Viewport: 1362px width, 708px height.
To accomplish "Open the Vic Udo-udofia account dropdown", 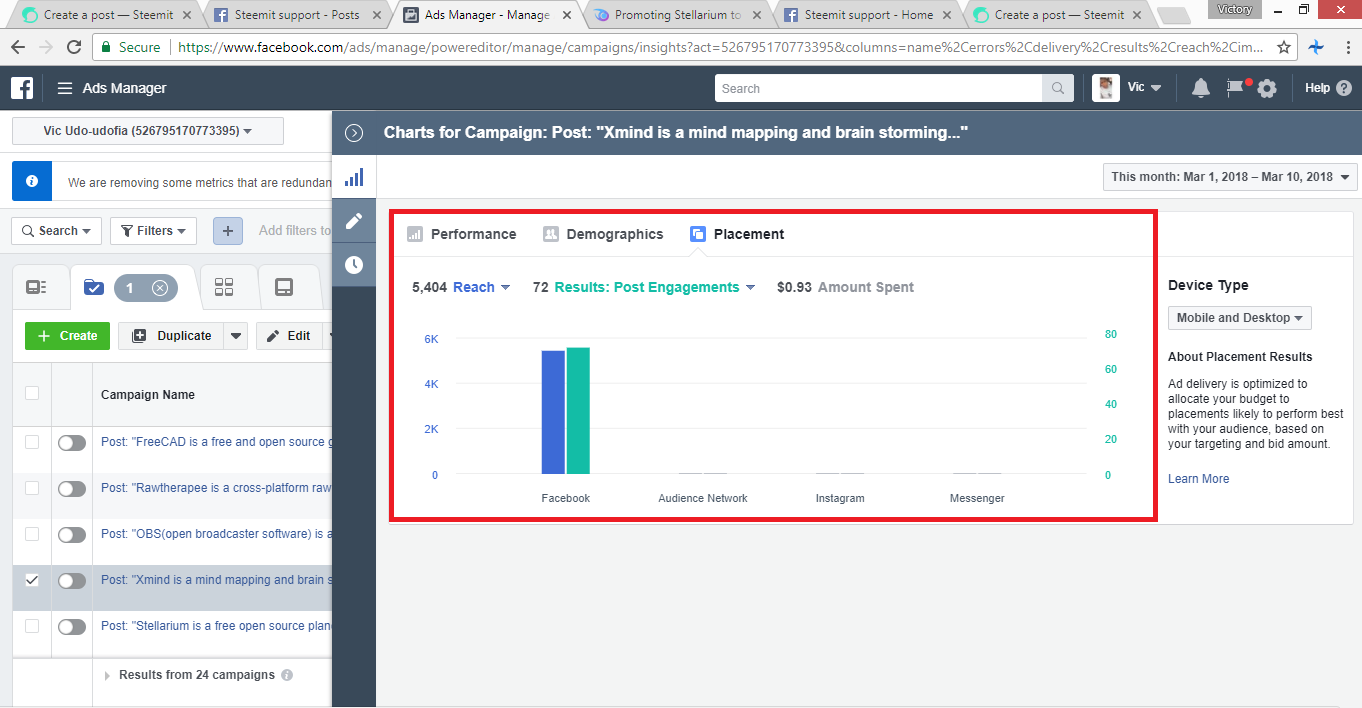I will [148, 131].
